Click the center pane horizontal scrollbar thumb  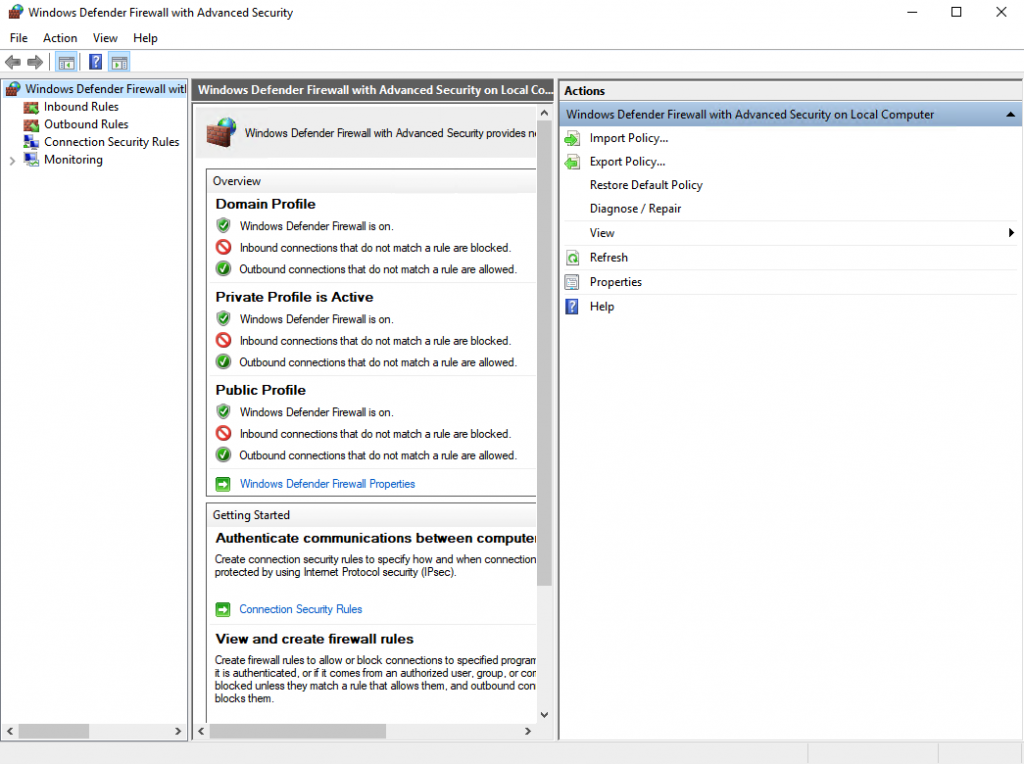297,731
